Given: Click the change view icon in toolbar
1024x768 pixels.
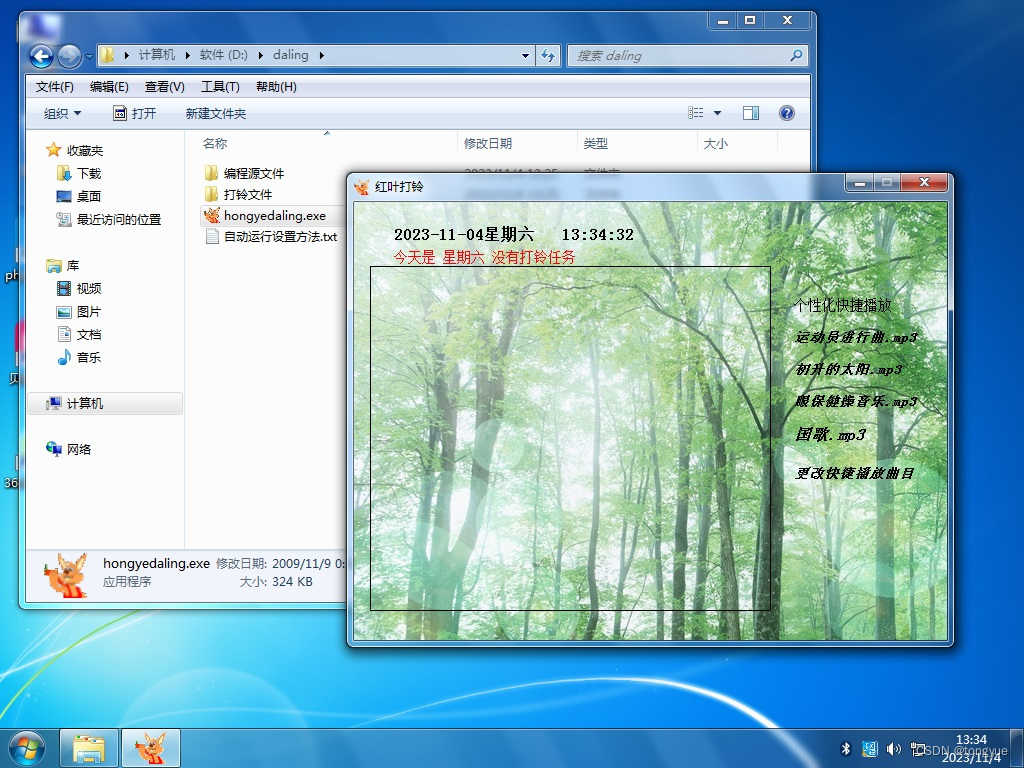Looking at the screenshot, I should pyautogui.click(x=696, y=113).
